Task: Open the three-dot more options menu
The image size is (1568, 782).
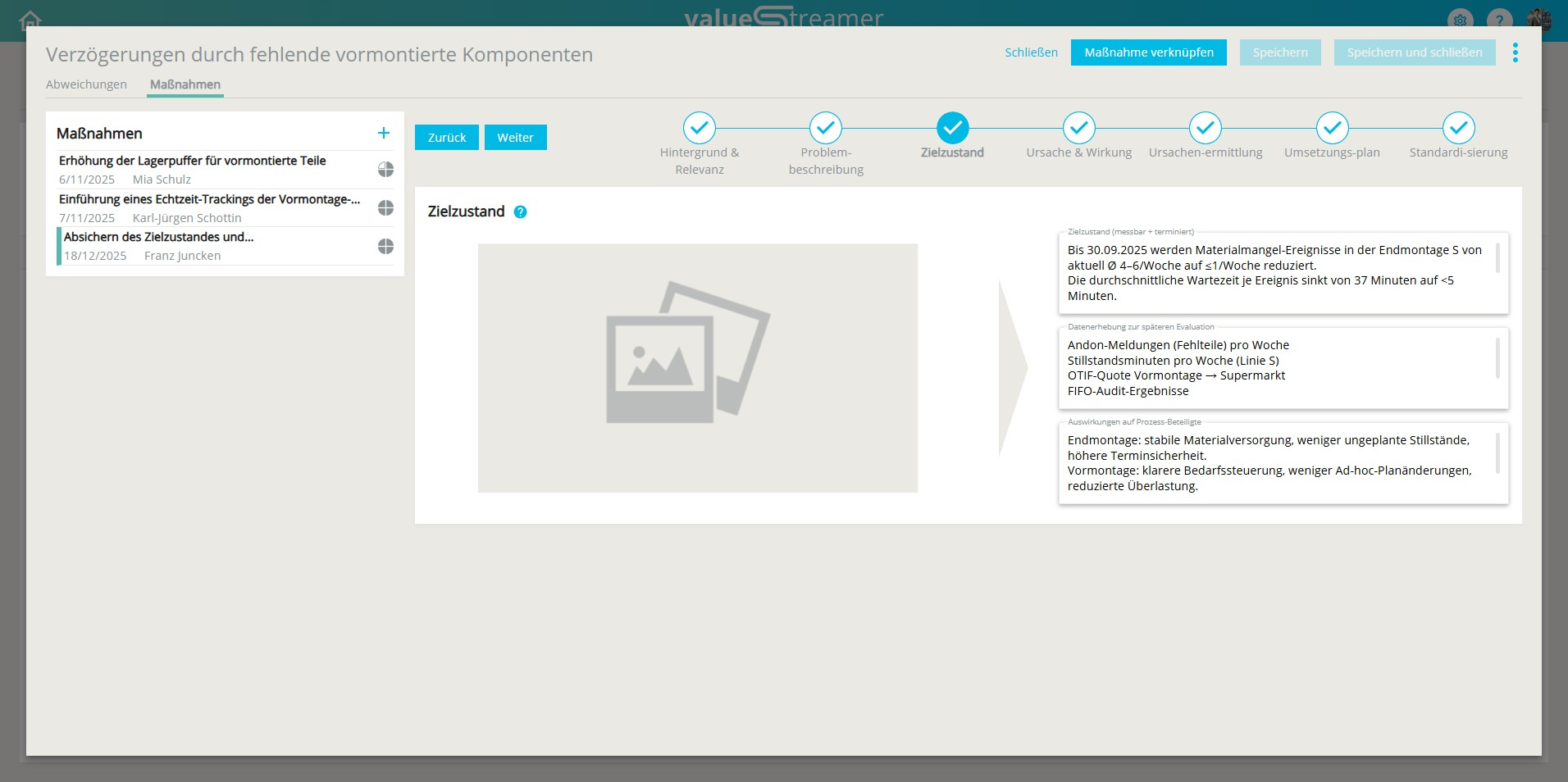Action: [1515, 52]
